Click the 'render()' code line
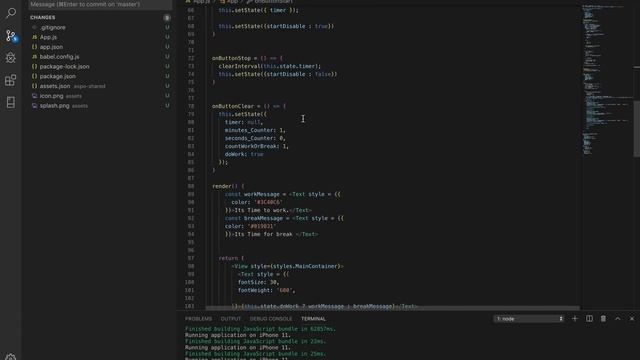This screenshot has height=360, width=640. pos(228,186)
